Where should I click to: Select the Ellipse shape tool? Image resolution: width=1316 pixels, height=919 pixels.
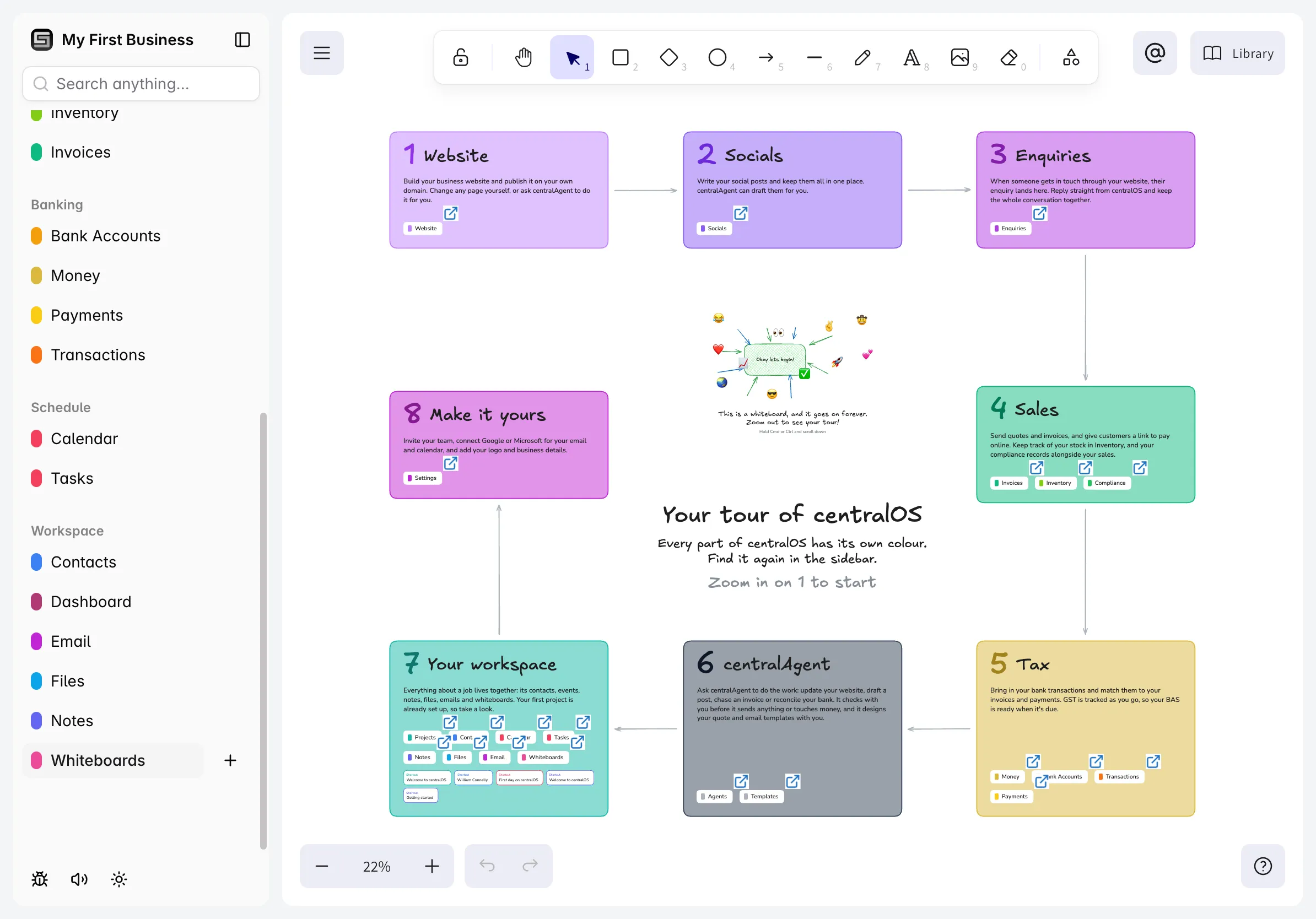click(718, 57)
